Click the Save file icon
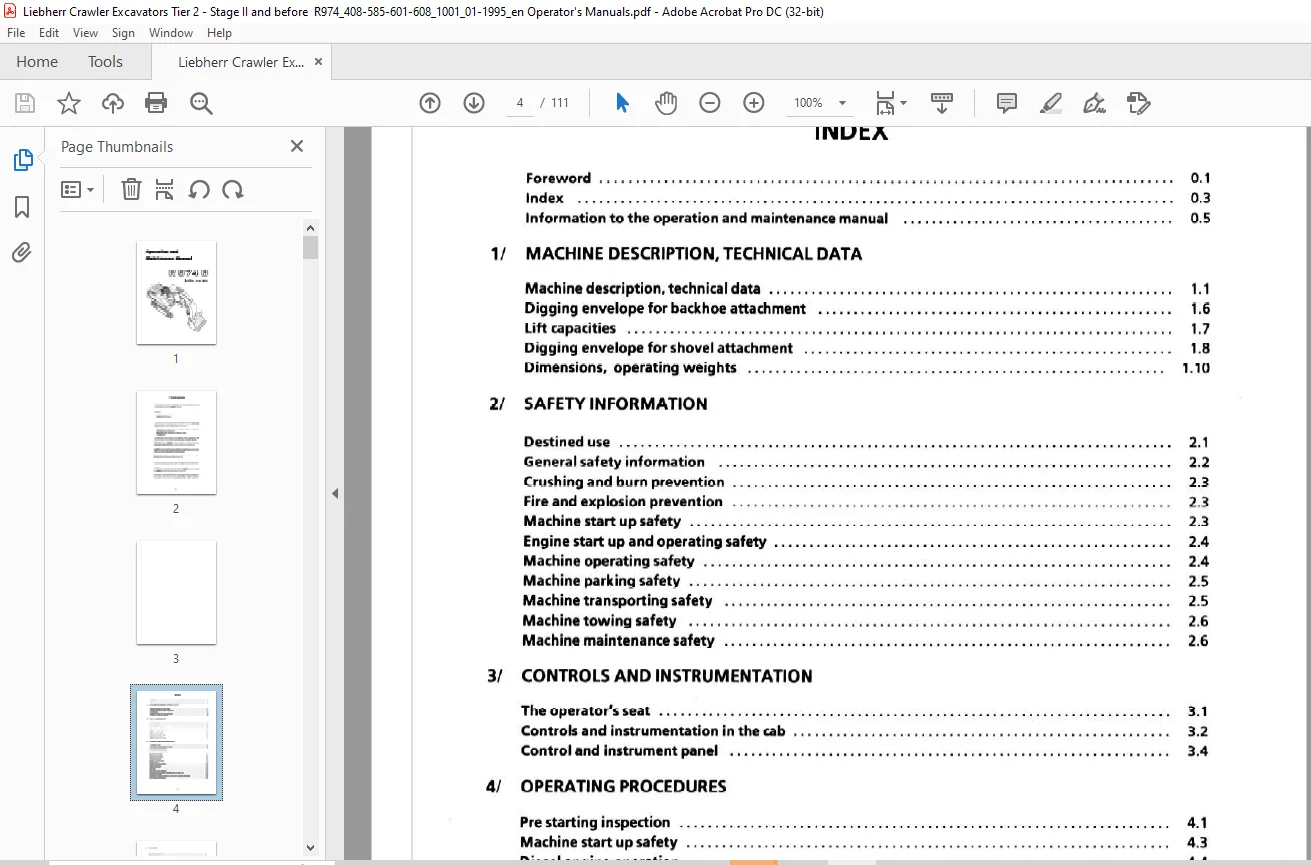 pos(25,103)
